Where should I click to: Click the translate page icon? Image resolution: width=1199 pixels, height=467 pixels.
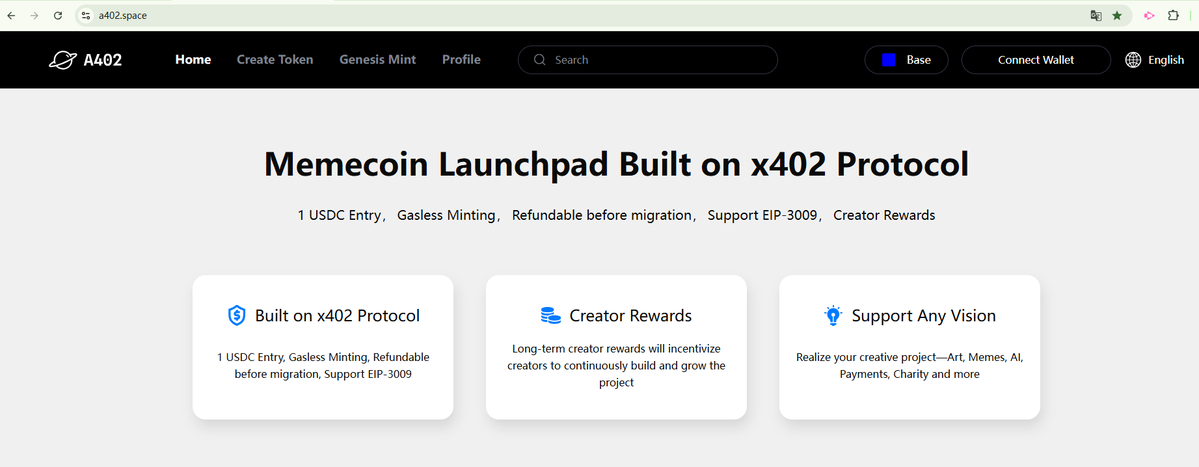point(1096,15)
